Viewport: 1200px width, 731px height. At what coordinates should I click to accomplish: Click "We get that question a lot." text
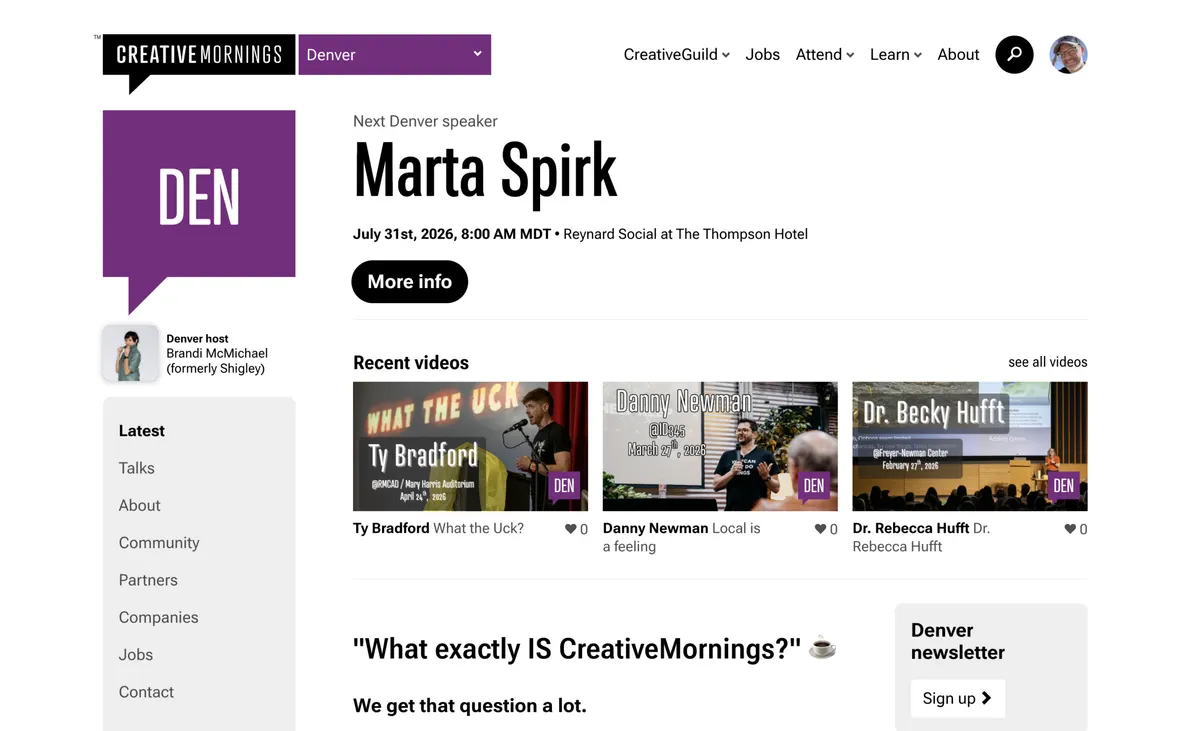click(470, 706)
